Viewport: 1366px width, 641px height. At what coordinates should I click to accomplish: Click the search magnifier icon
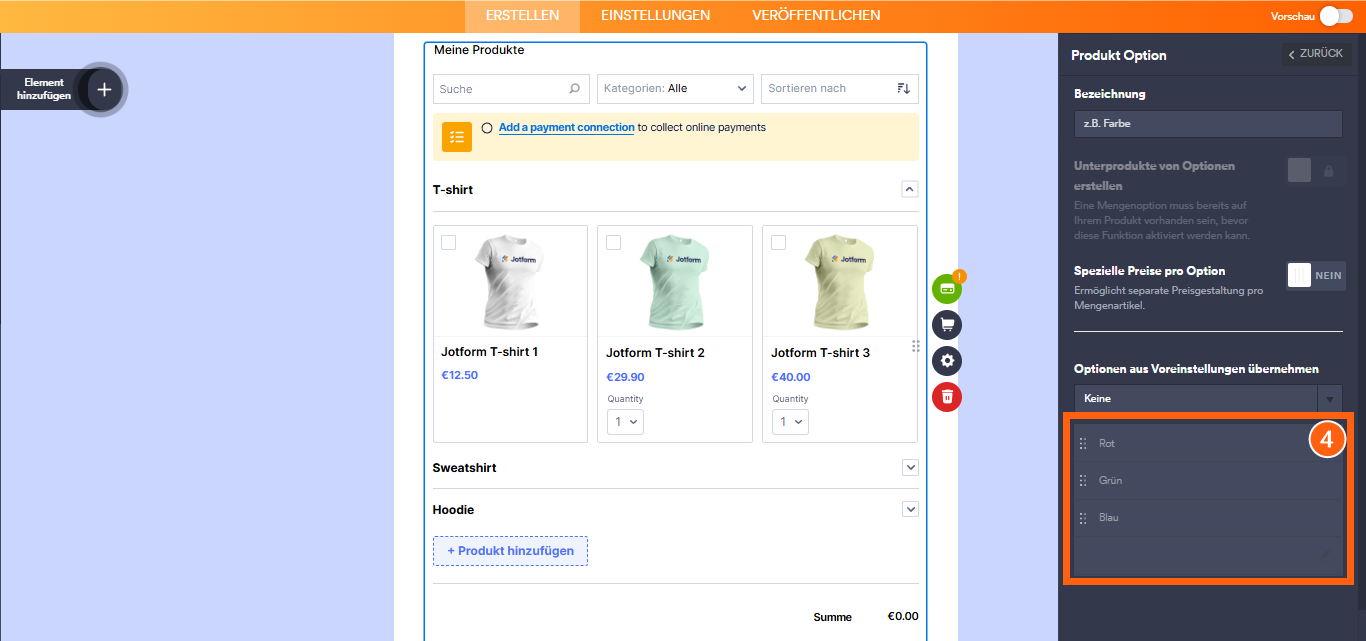pos(576,88)
